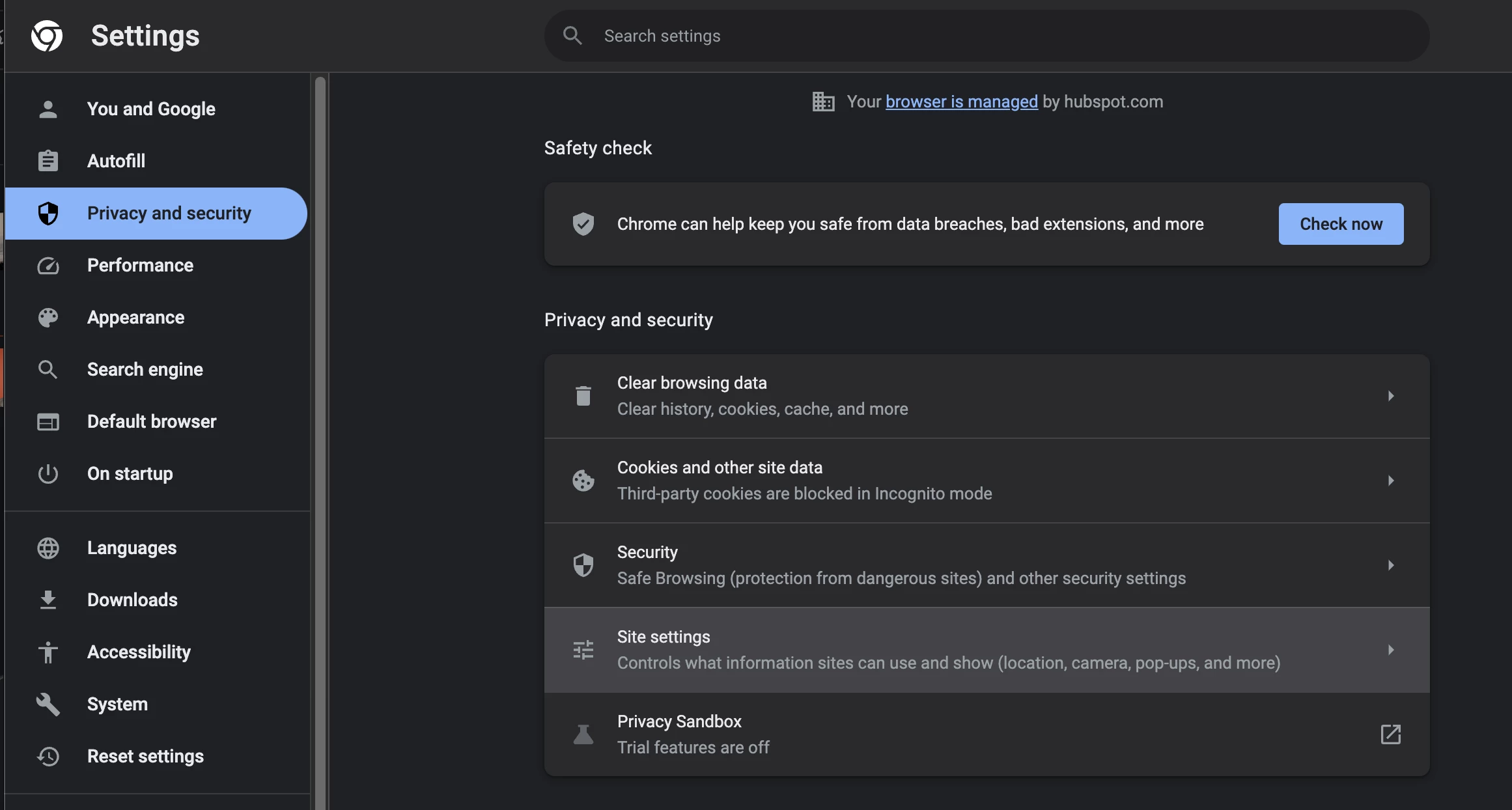Click the Appearance palette icon
Viewport: 1512px width, 810px height.
(48, 318)
